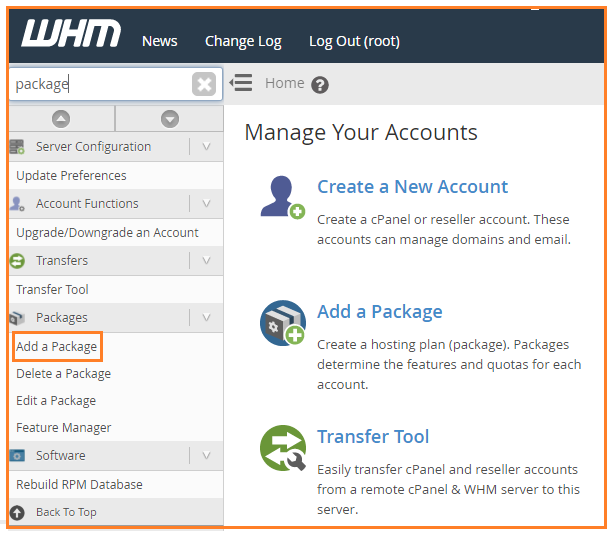The height and width of the screenshot is (535, 612).
Task: Open Rebuild RPM Database
Action: coord(79,485)
